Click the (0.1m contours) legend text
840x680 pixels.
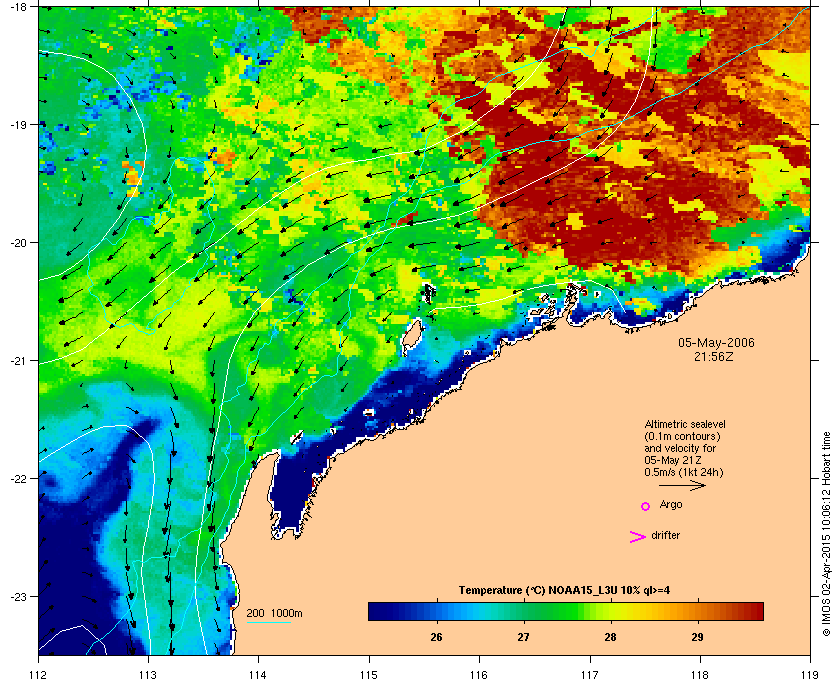tap(682, 436)
